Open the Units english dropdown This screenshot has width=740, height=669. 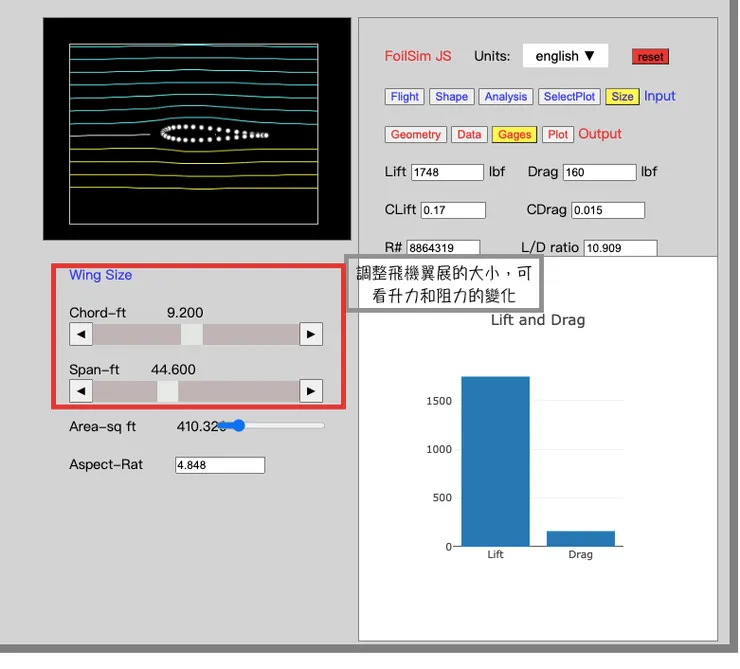pos(565,56)
